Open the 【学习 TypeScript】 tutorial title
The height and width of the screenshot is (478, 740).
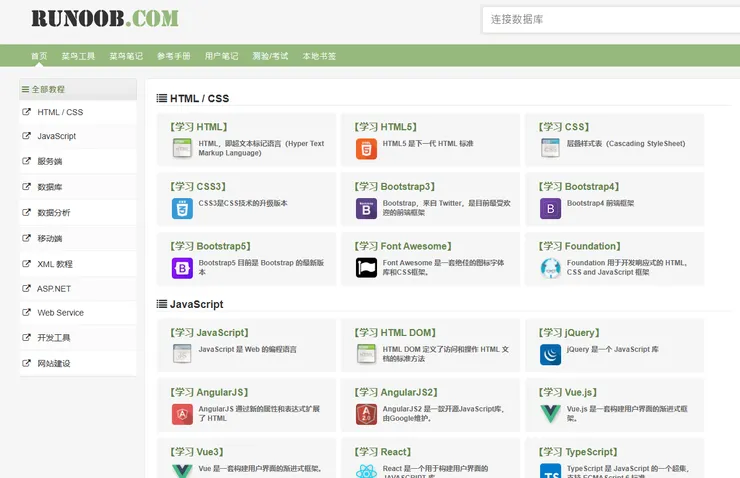pyautogui.click(x=578, y=452)
